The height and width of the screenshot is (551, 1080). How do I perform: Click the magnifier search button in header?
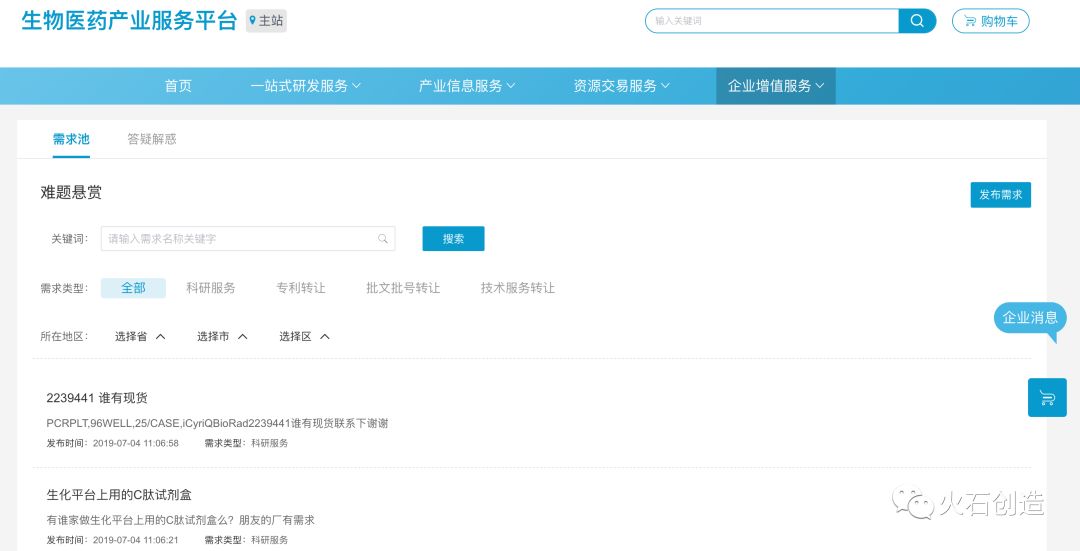pyautogui.click(x=917, y=21)
